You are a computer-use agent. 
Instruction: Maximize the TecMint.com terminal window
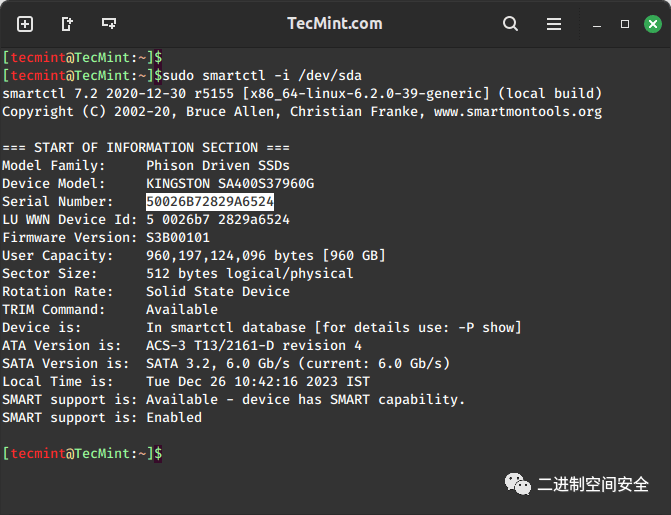[x=625, y=24]
